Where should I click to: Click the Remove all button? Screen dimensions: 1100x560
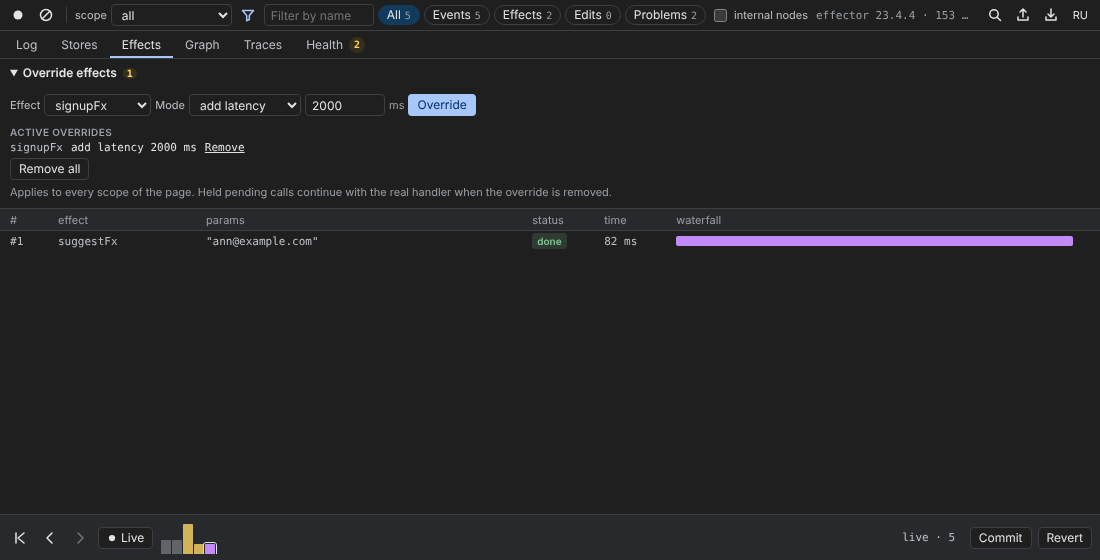50,168
